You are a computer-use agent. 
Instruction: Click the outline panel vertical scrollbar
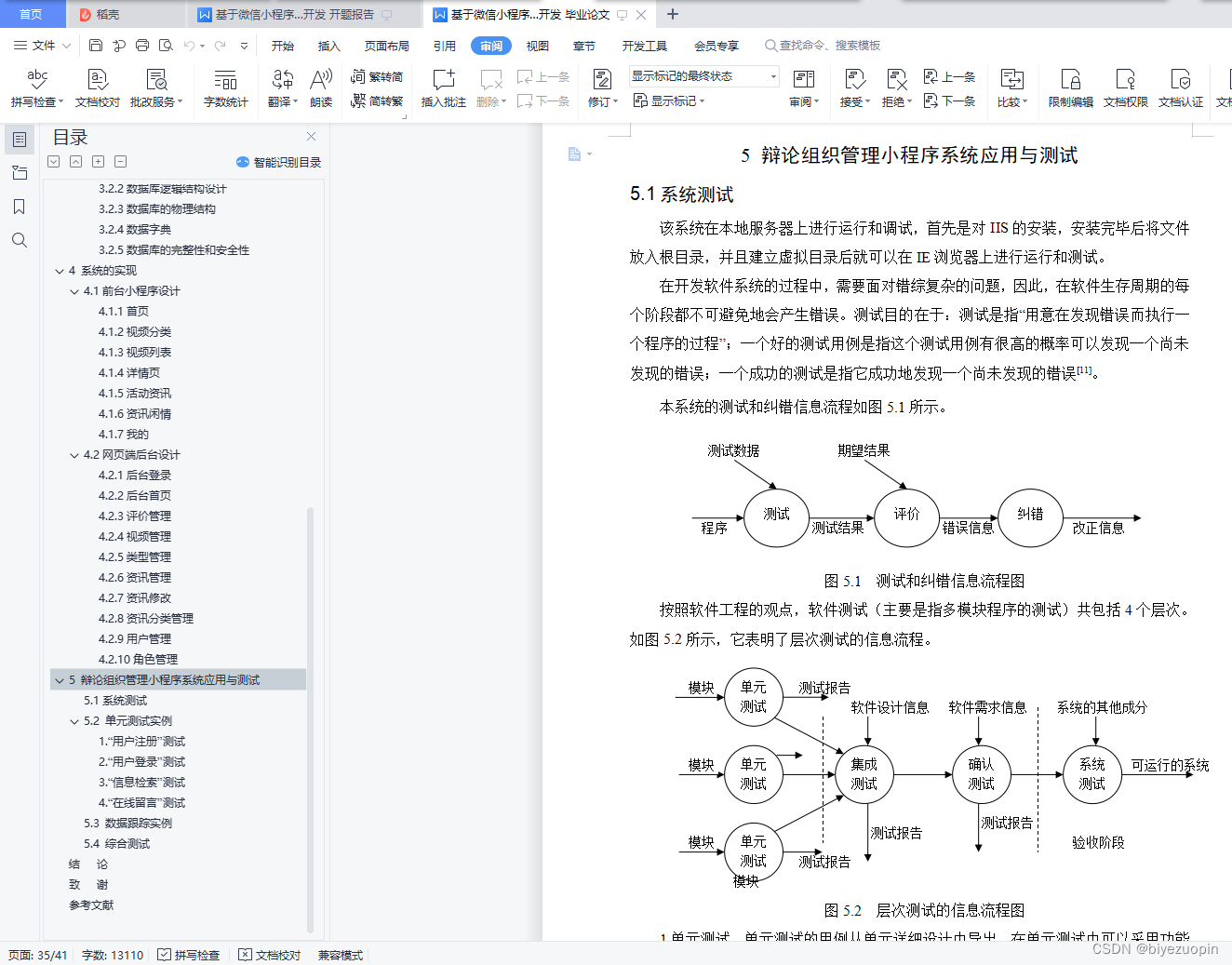click(x=310, y=718)
